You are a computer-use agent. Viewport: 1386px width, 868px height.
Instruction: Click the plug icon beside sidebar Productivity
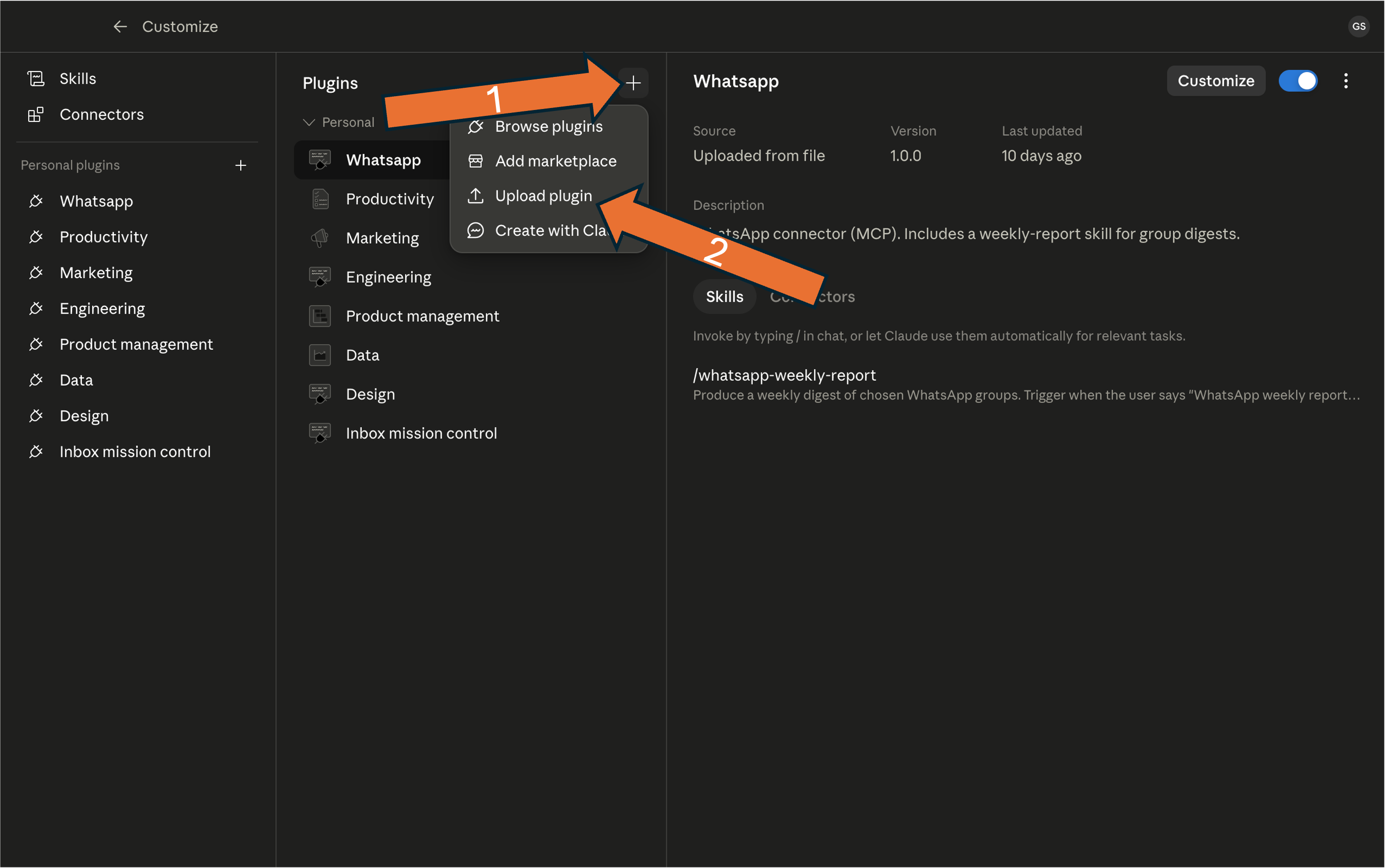tap(36, 237)
